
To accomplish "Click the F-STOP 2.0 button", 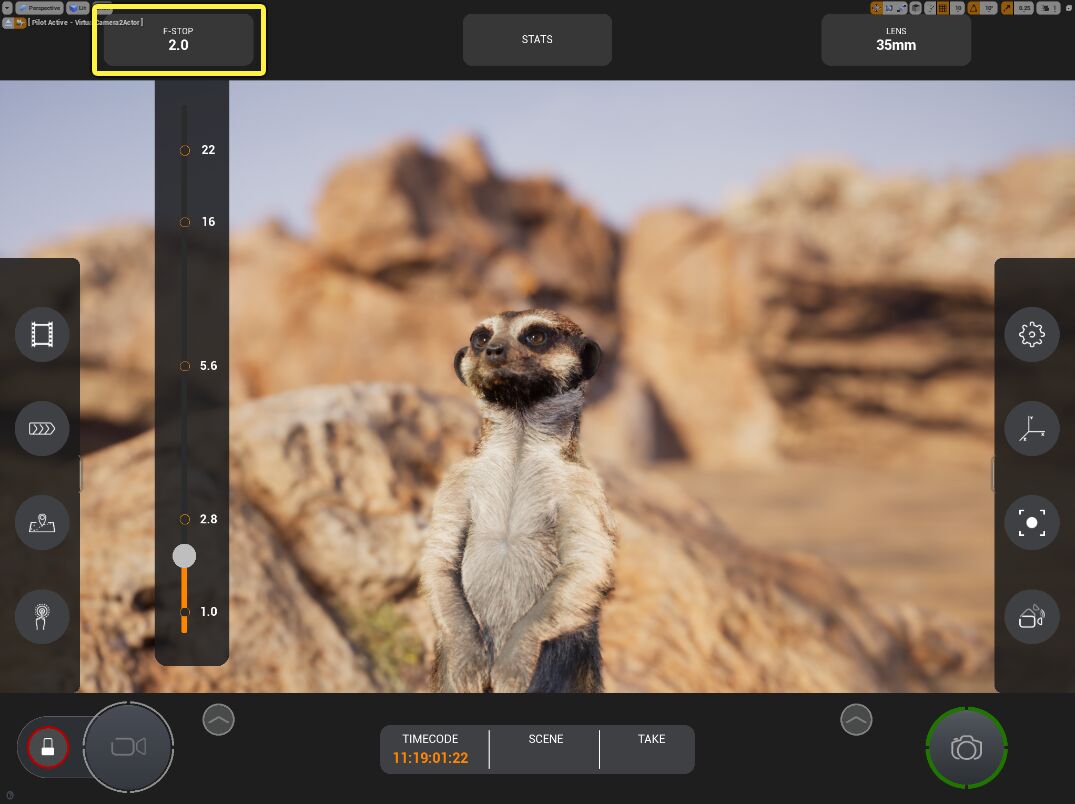I will pyautogui.click(x=178, y=40).
